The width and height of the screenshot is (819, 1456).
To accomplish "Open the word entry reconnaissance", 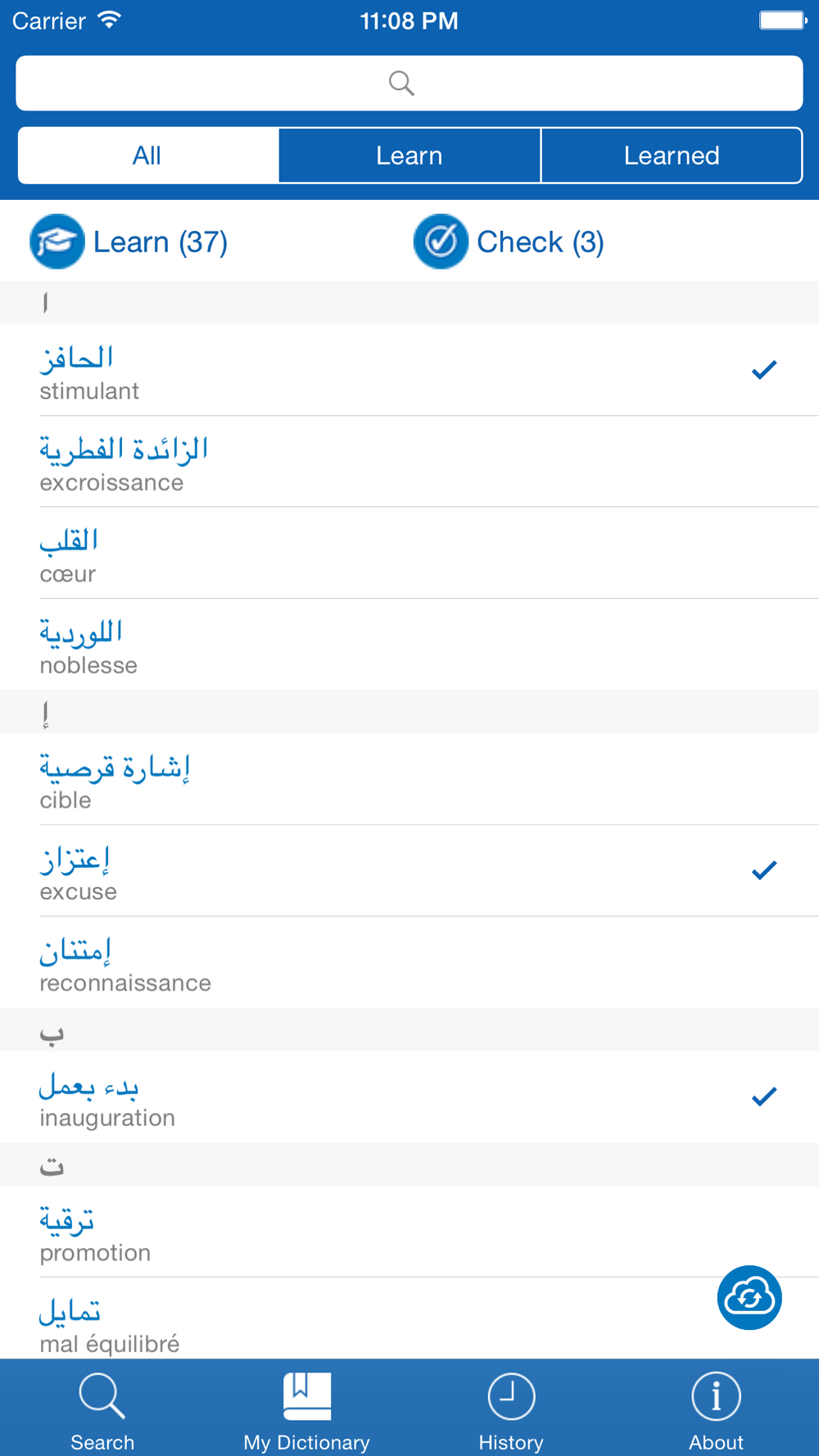I will tap(409, 961).
